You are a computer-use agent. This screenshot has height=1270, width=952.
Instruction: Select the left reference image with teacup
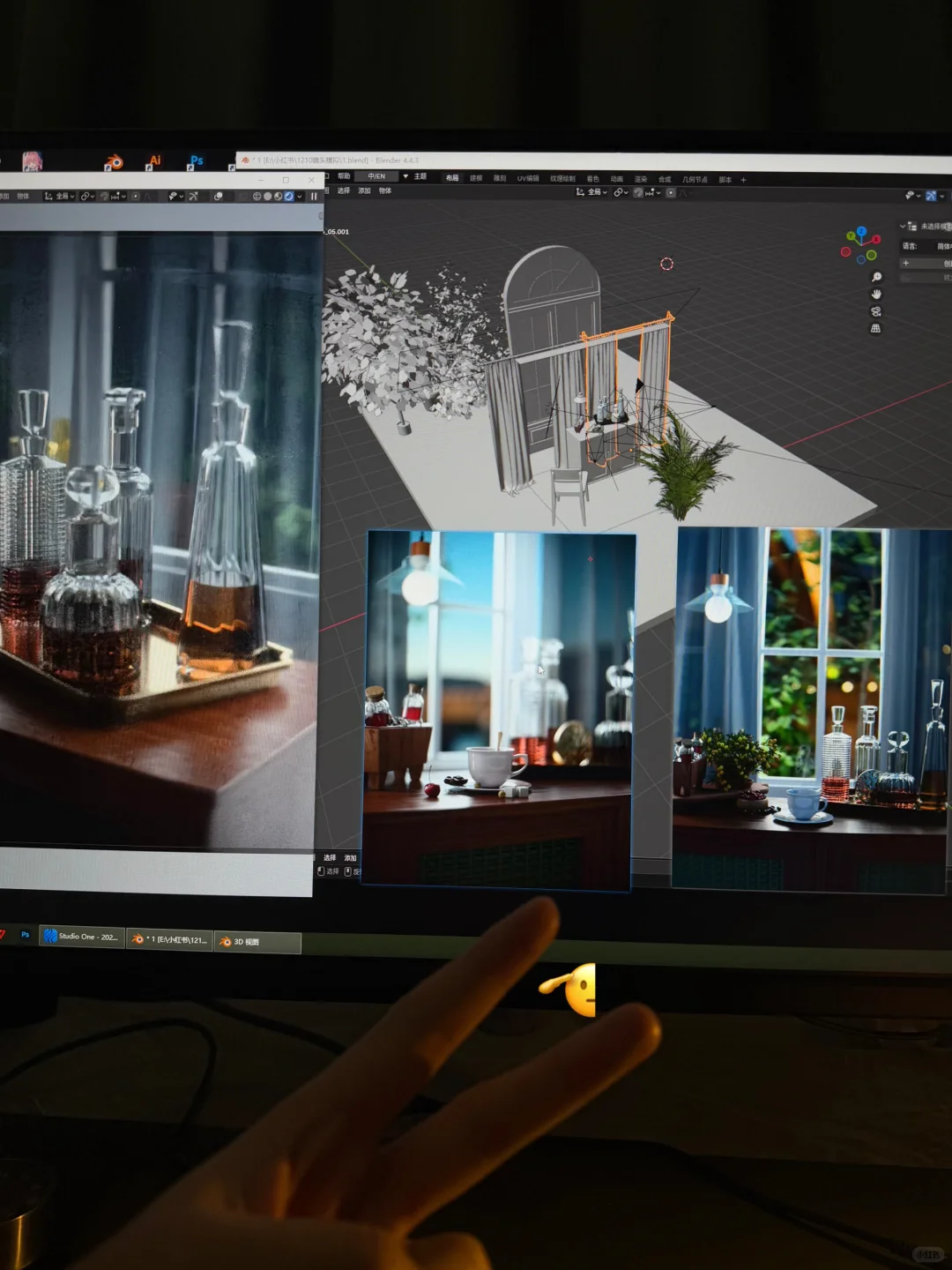point(499,711)
